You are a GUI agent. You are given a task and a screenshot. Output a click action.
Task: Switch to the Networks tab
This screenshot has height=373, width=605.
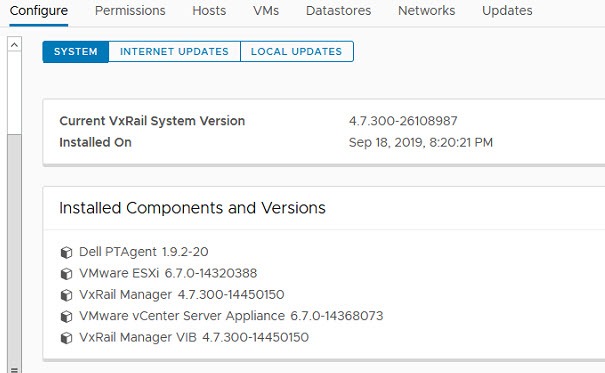(426, 11)
